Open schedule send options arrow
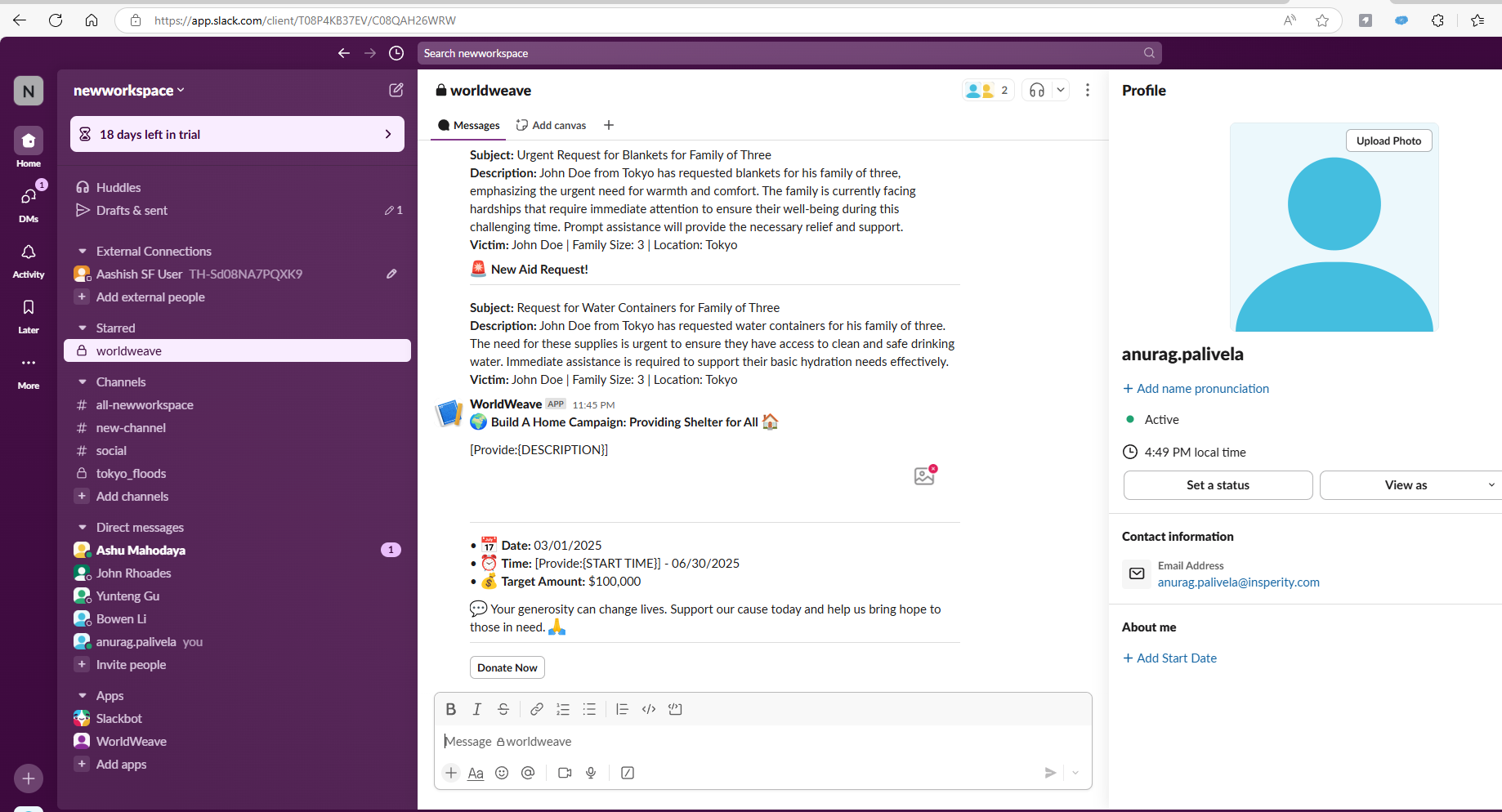The width and height of the screenshot is (1502, 812). 1075,773
